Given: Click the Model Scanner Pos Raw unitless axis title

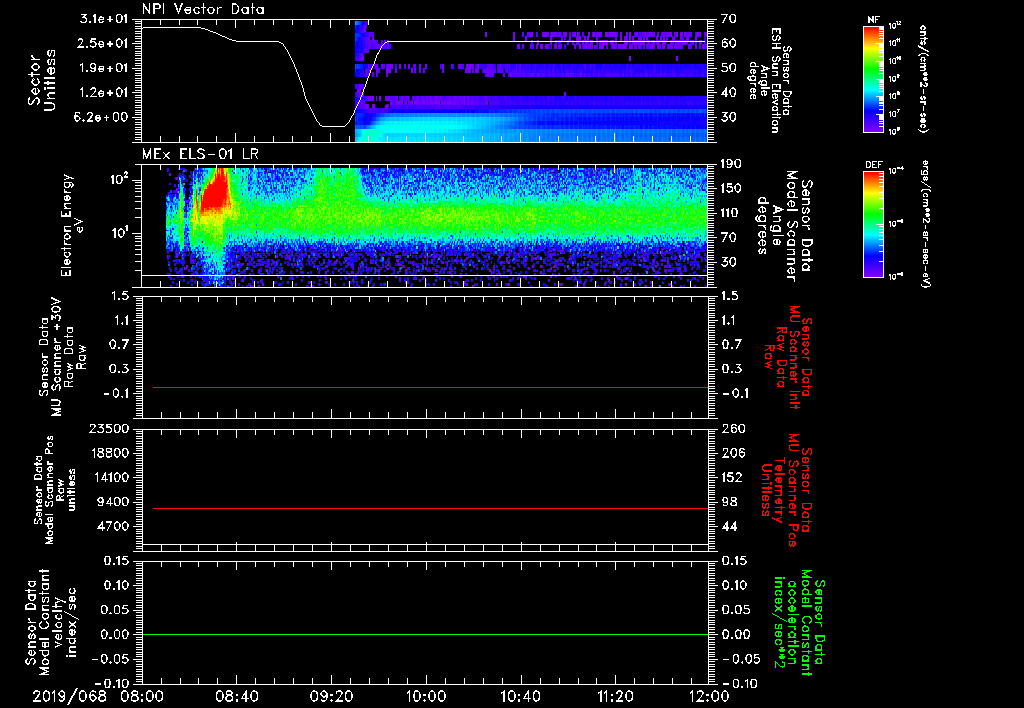Looking at the screenshot, I should pos(55,489).
